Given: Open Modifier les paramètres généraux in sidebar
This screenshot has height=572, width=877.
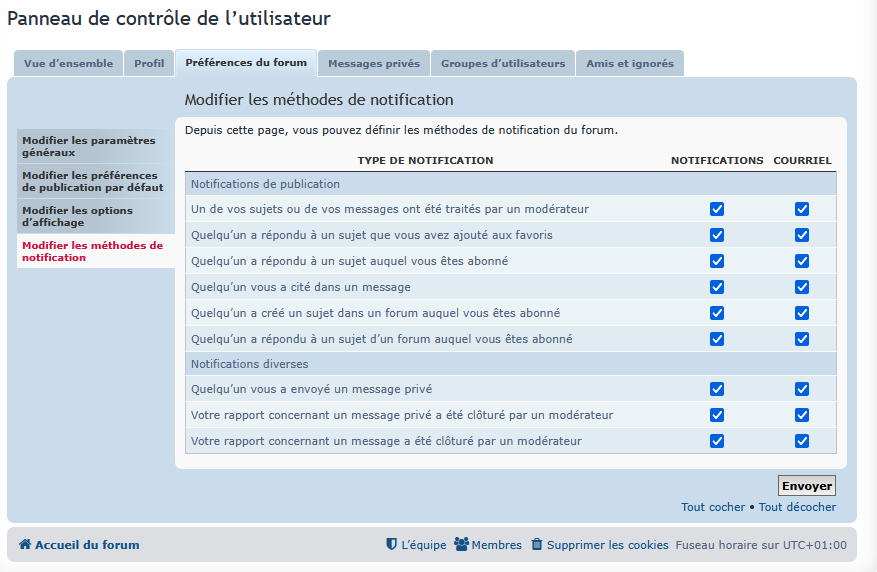Looking at the screenshot, I should 96,146.
